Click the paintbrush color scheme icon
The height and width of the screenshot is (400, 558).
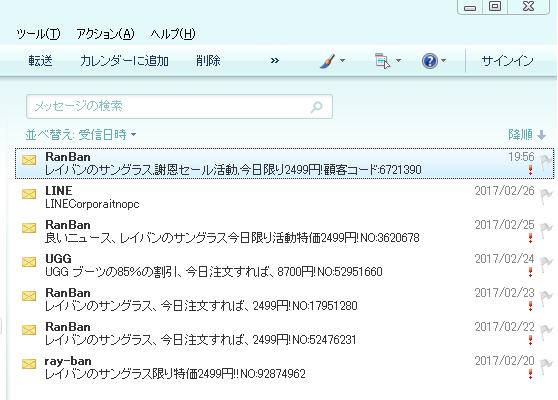point(327,61)
